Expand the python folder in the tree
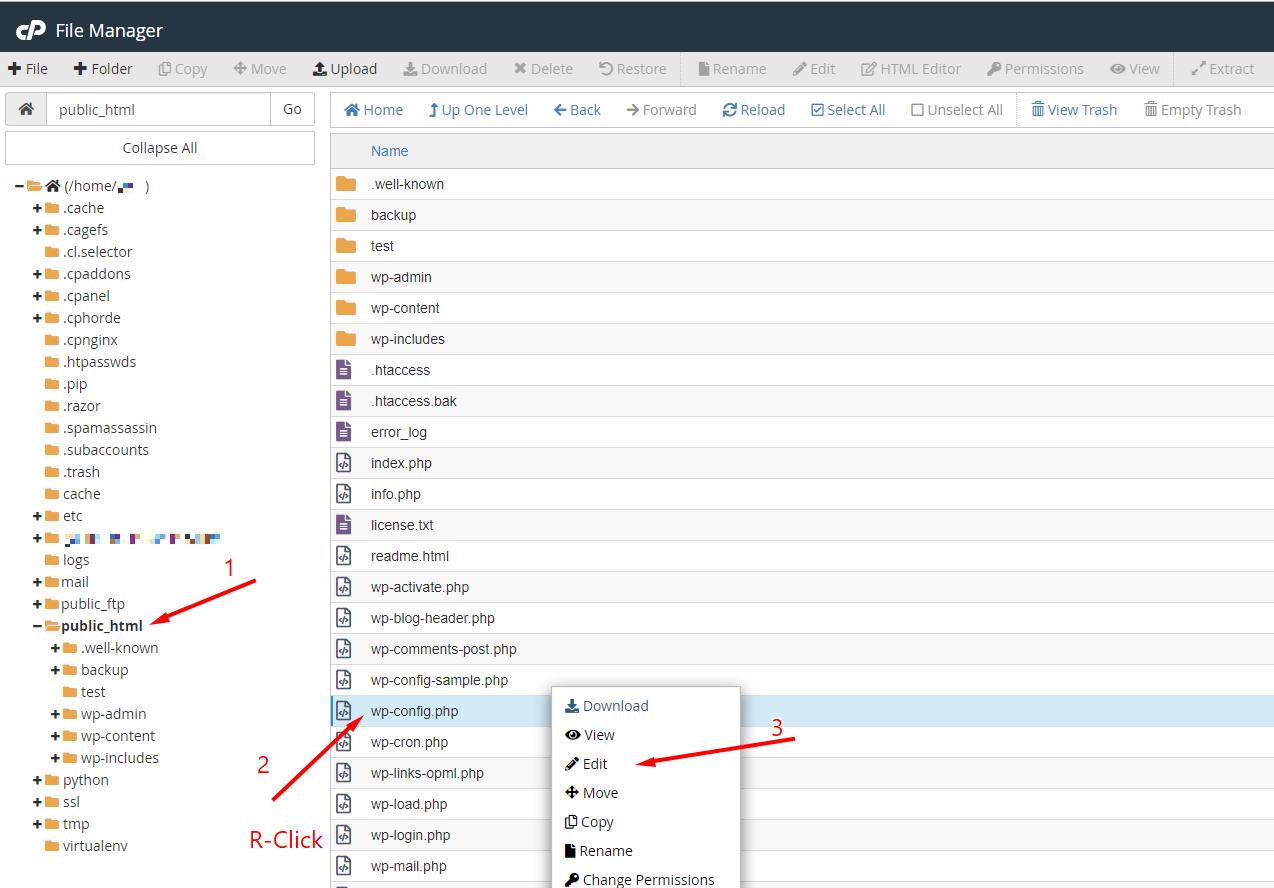The image size is (1274, 888). (x=38, y=780)
